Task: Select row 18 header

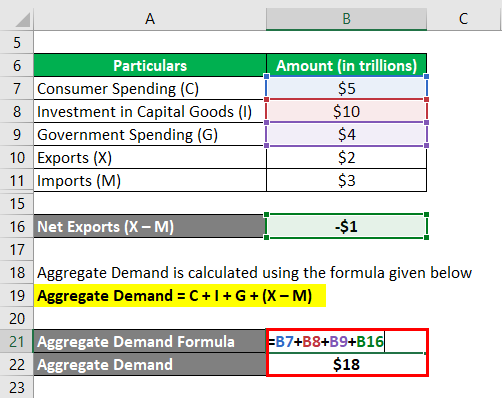Action: [x=17, y=272]
